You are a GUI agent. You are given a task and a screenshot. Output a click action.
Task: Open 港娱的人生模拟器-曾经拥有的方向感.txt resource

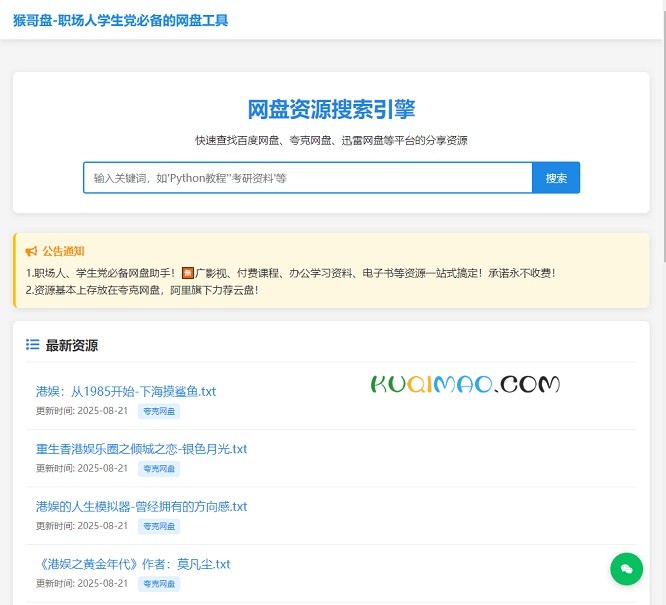(x=141, y=506)
